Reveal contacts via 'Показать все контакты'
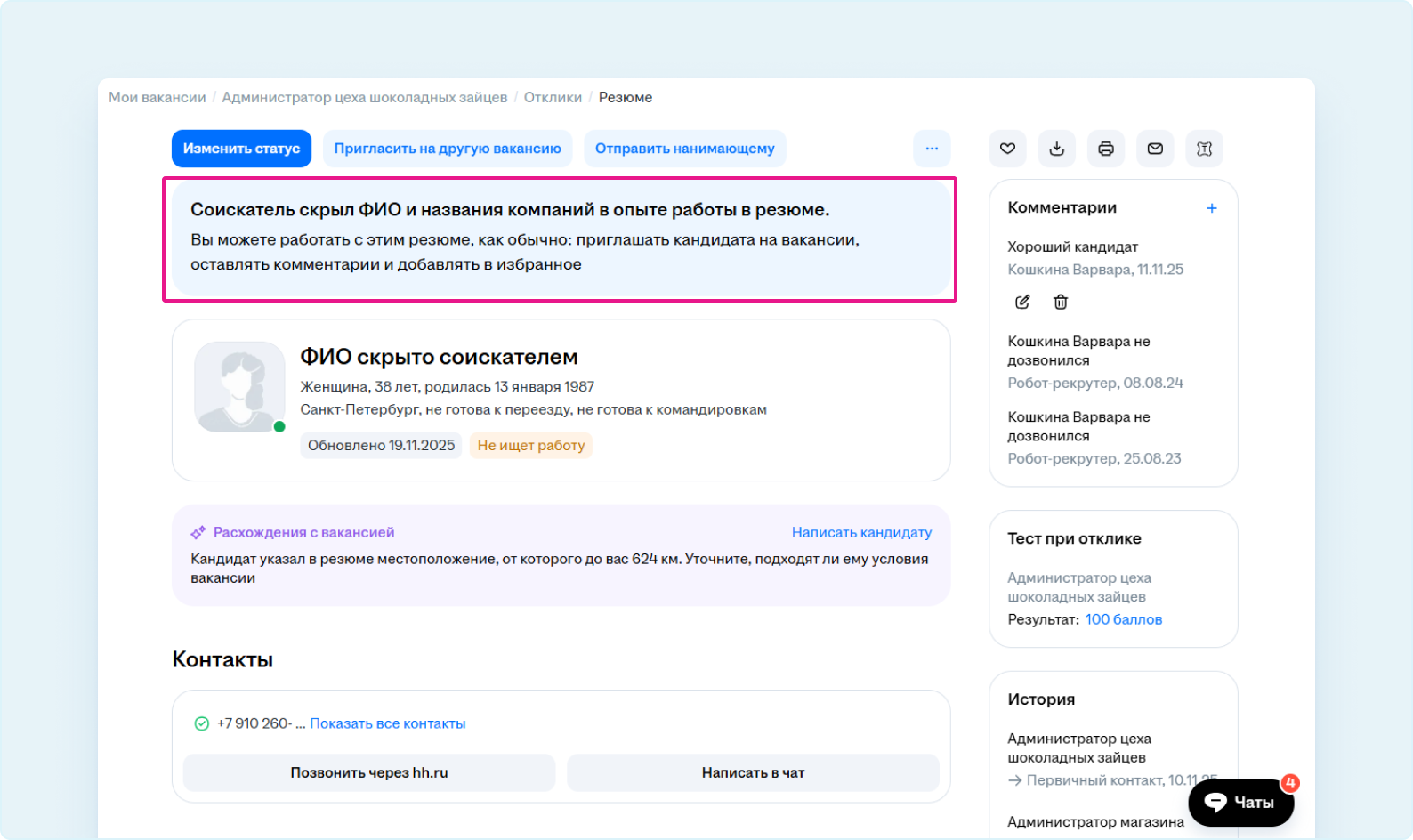Screen dimensions: 1413x840 pyautogui.click(x=387, y=723)
